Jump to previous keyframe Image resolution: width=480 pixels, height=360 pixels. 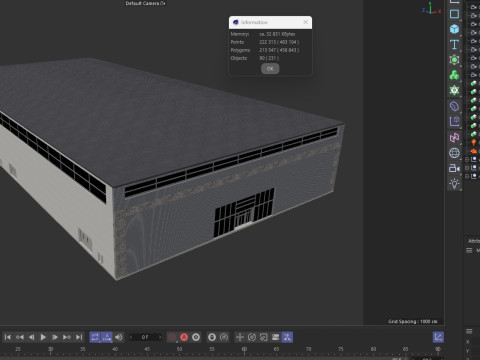[20, 337]
